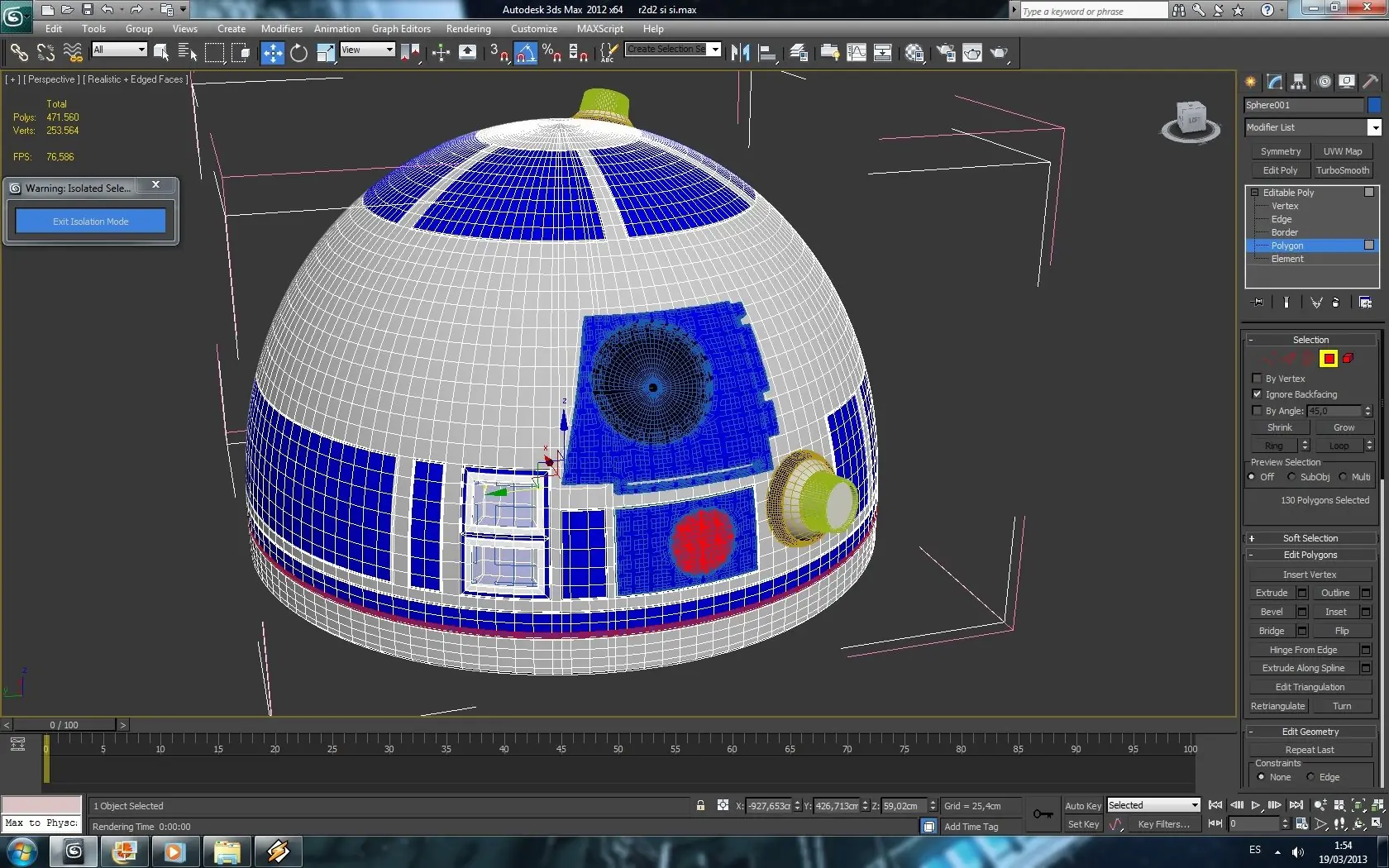1389x868 pixels.
Task: Open the Rendering menu
Action: (469, 29)
